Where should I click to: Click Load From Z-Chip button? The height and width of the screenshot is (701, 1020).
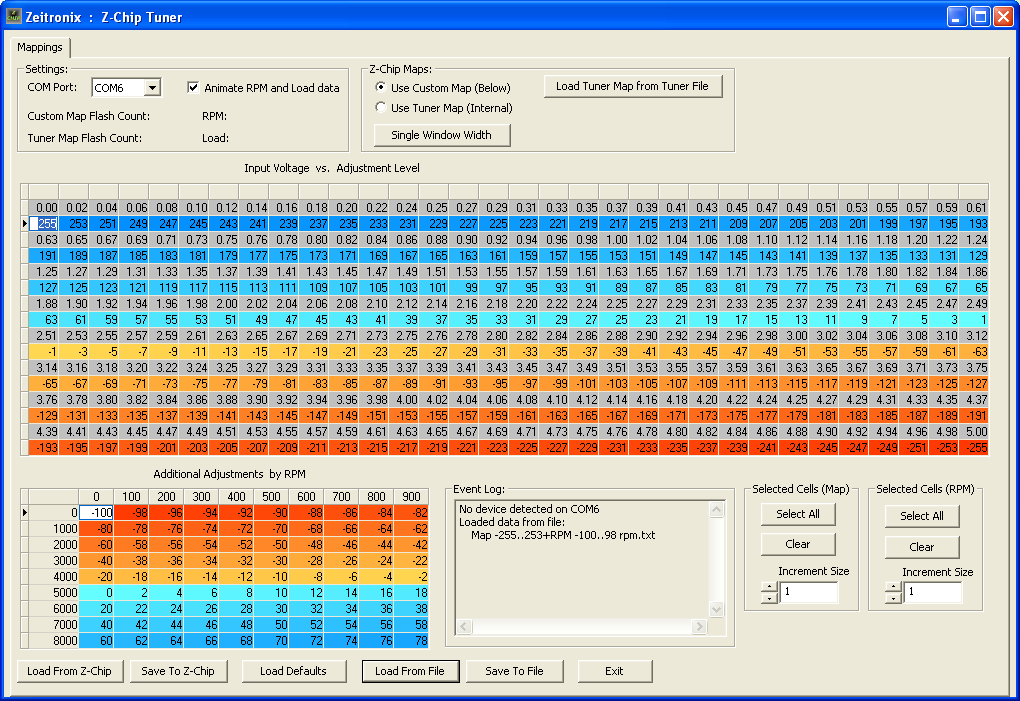(70, 671)
